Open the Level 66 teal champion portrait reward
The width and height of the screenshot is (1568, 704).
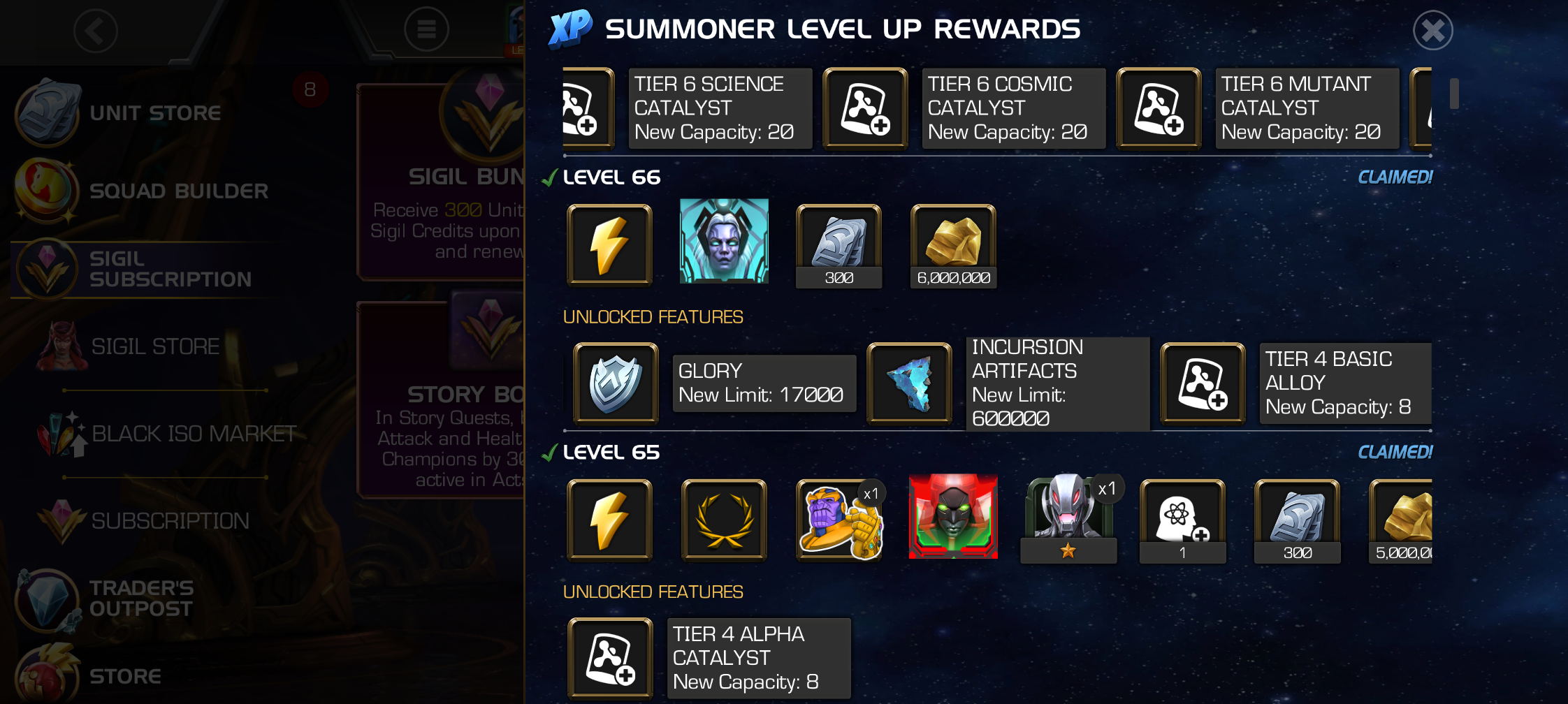[x=724, y=241]
